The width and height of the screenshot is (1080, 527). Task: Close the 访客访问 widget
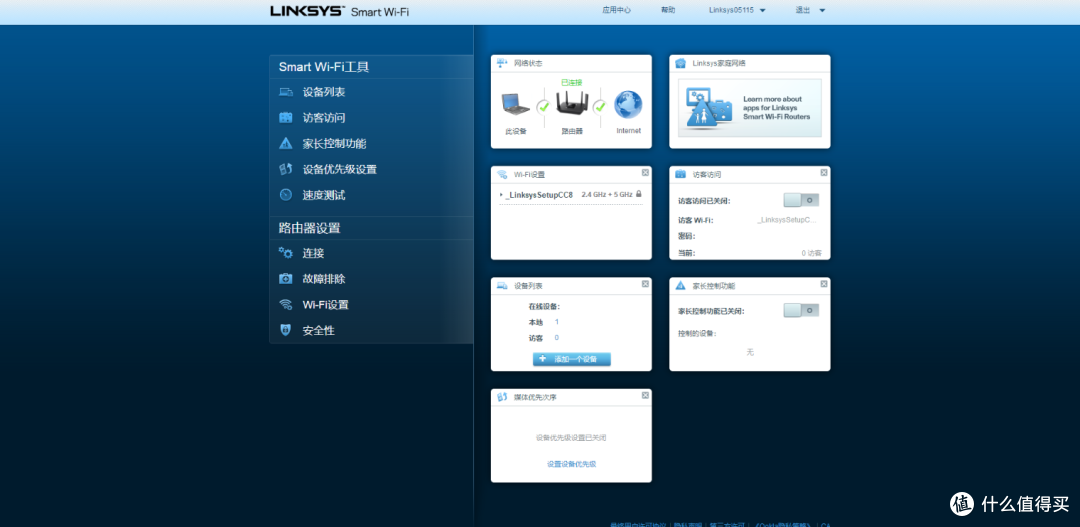tap(824, 172)
